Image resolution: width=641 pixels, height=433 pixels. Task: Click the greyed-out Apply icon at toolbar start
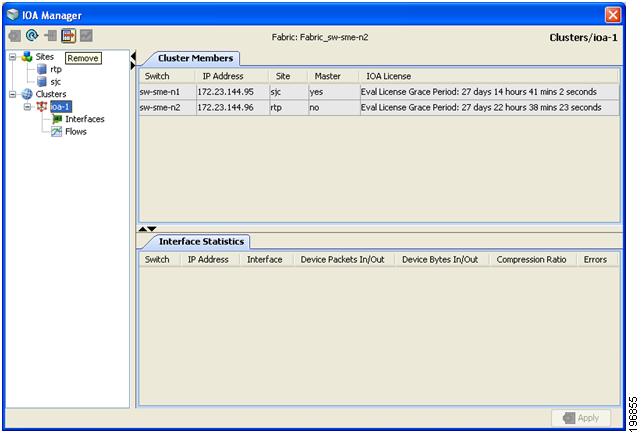(14, 36)
